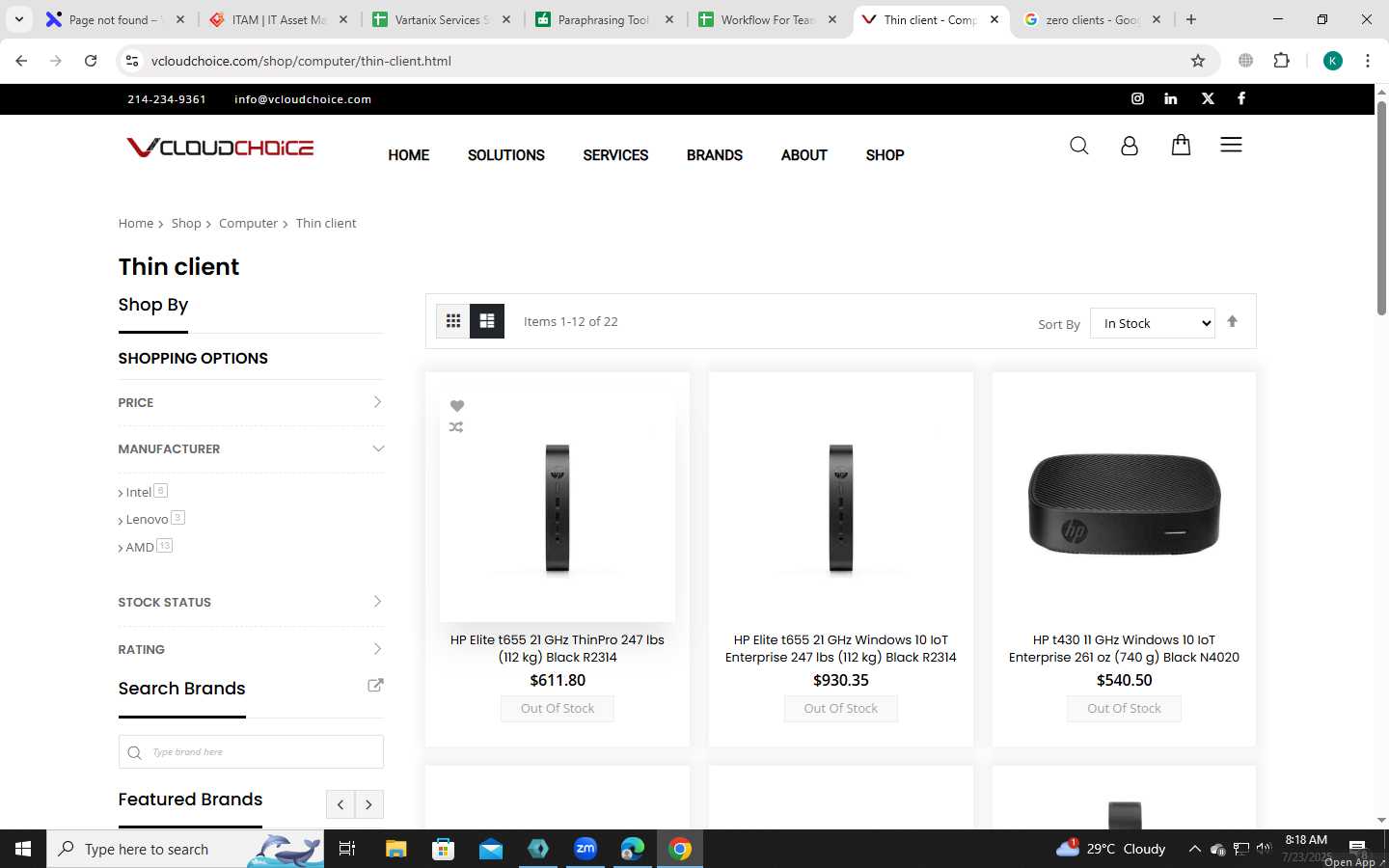Switch to grid view mode

coord(453,321)
